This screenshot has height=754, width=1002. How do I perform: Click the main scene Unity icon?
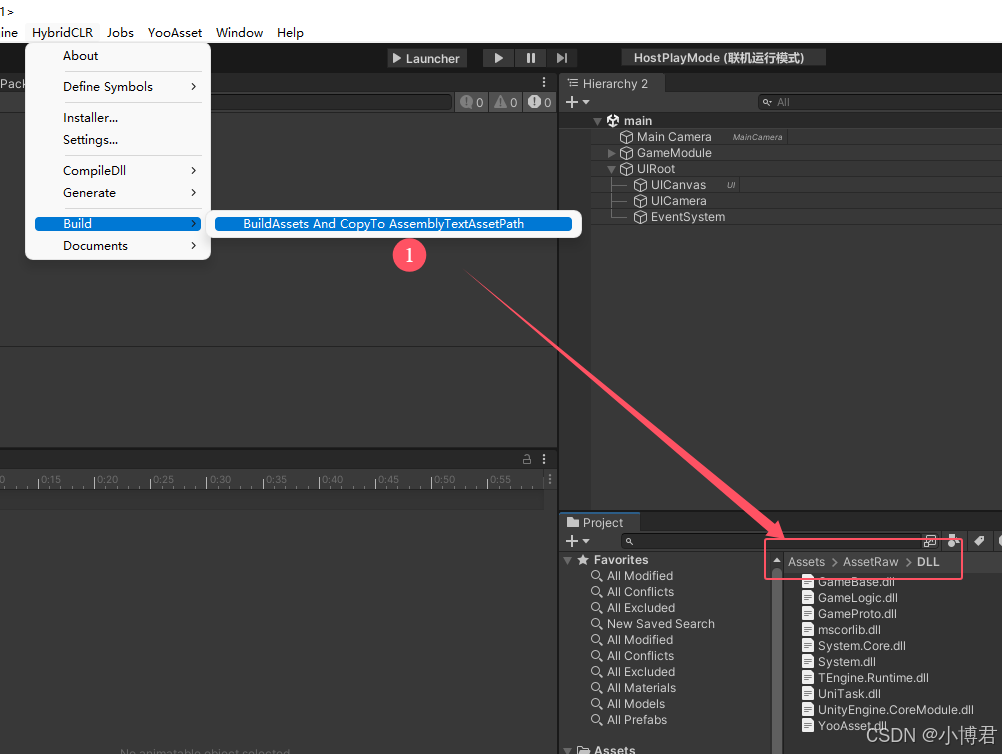click(613, 121)
